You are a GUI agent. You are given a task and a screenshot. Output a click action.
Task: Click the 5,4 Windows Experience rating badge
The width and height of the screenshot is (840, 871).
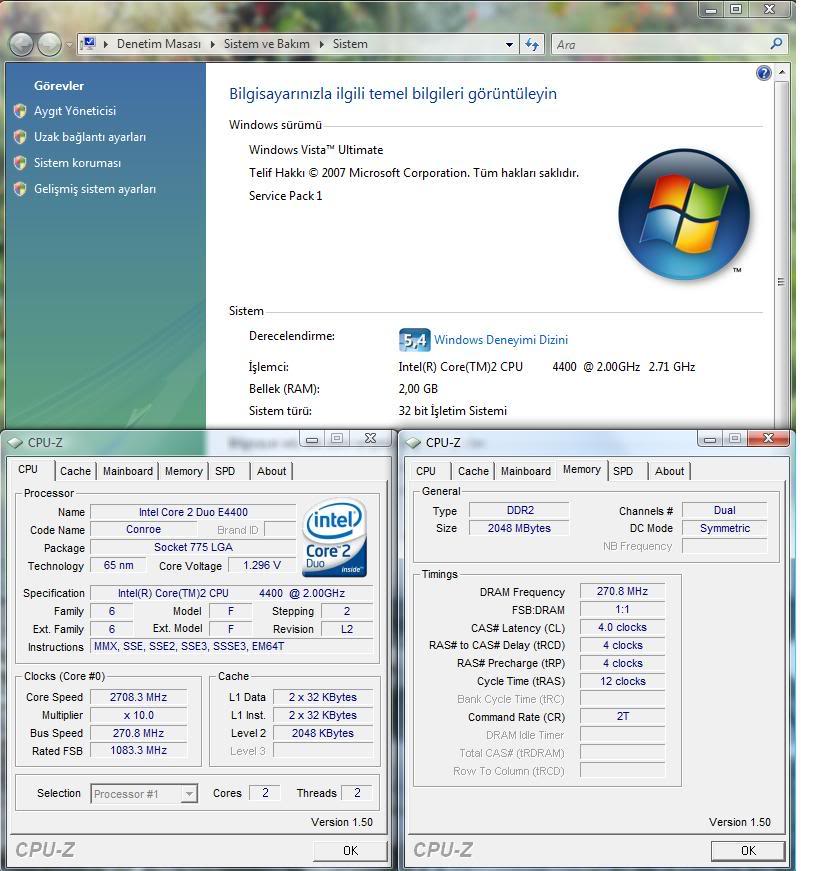tap(414, 340)
